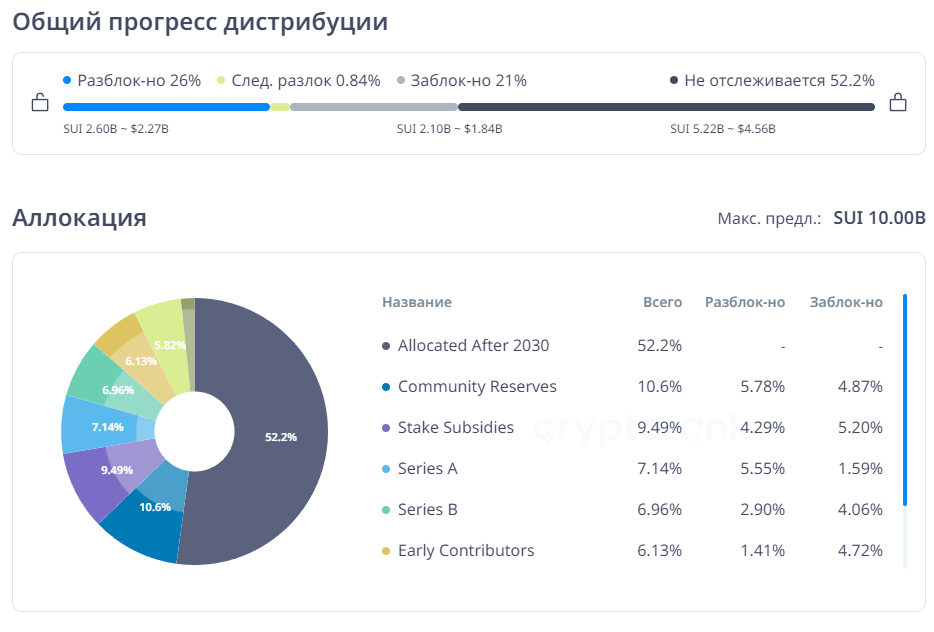Viewport: 934px width, 632px height.
Task: Sort by the Разблок-но column header
Action: point(744,302)
